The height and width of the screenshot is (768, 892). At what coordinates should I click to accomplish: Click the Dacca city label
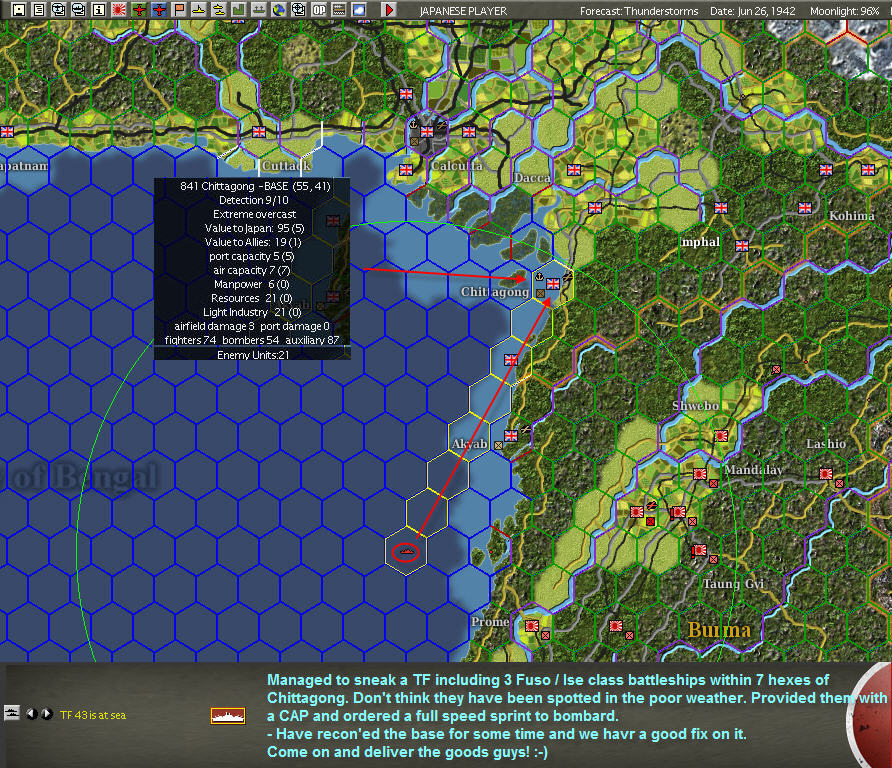coord(532,177)
